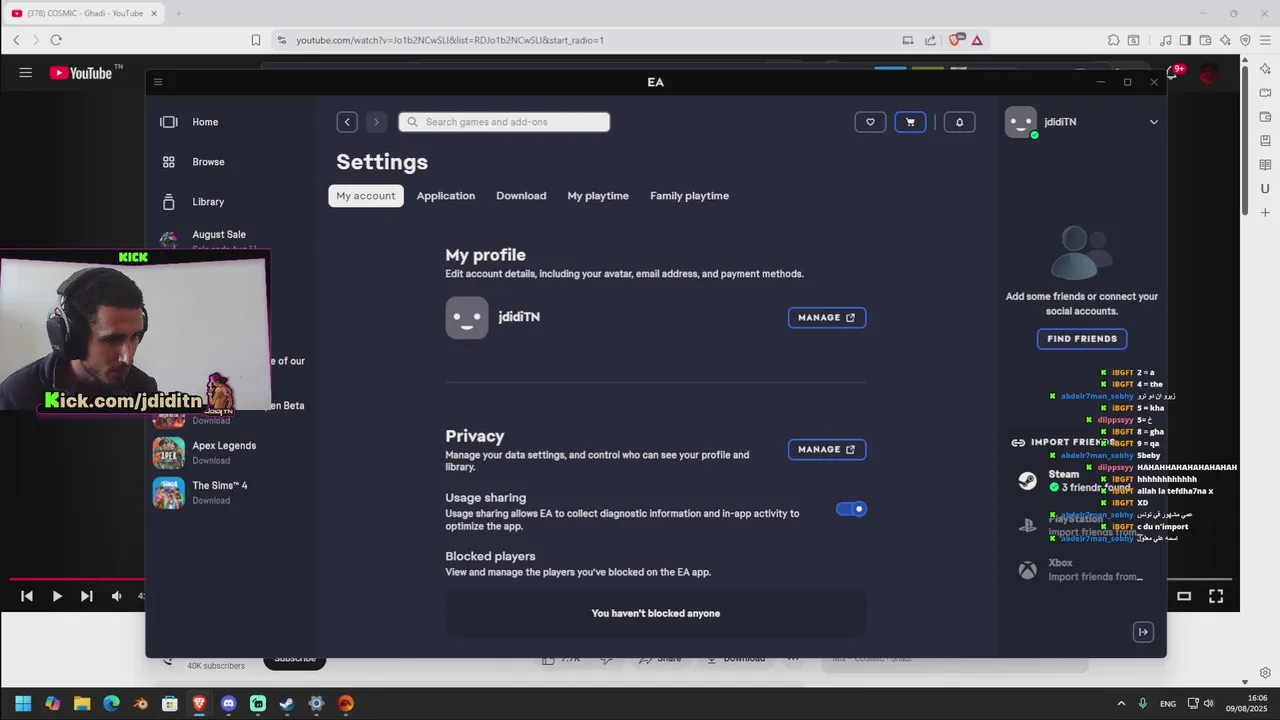This screenshot has height=720, width=1280.
Task: Click the ENG language indicator
Action: coord(1167,704)
